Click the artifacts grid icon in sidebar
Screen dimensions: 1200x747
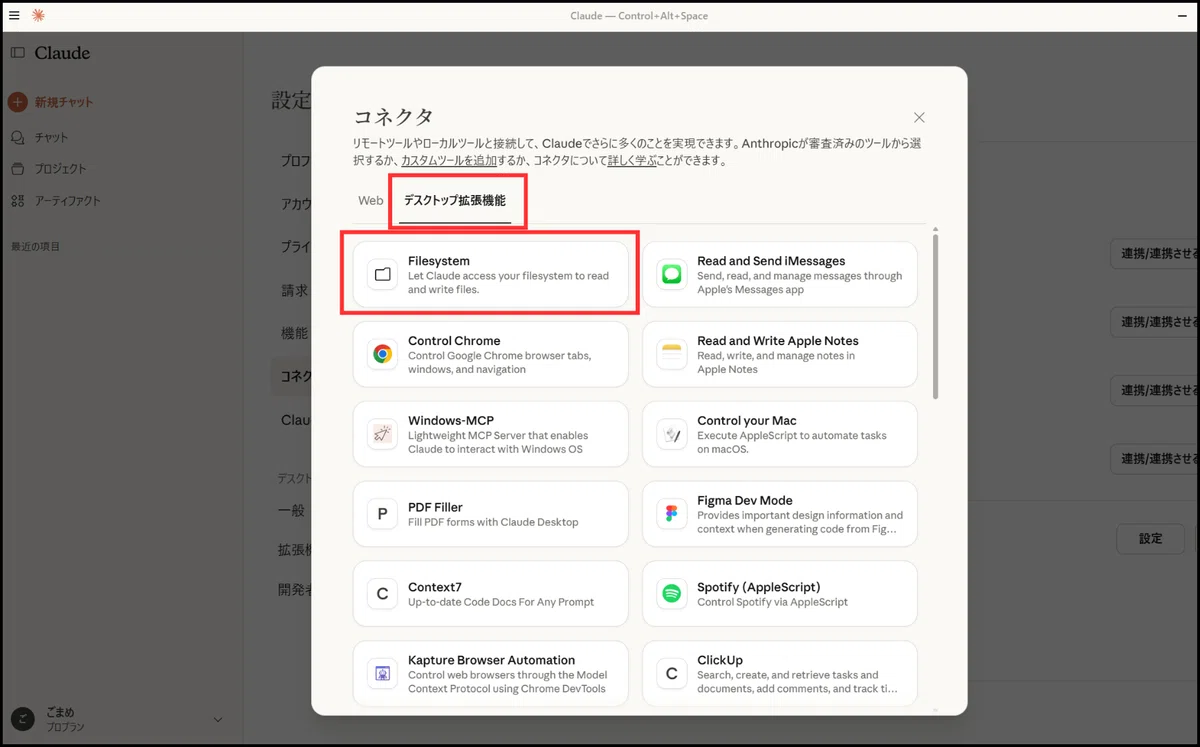pos(18,201)
